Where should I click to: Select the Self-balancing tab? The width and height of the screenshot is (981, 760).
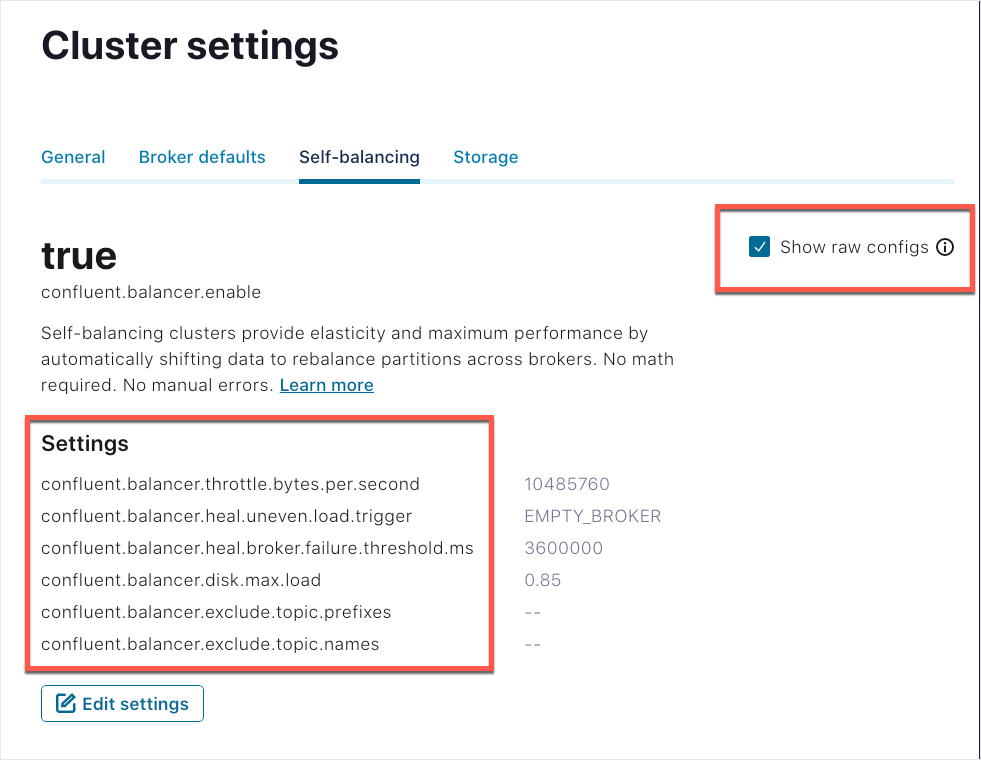click(x=359, y=157)
